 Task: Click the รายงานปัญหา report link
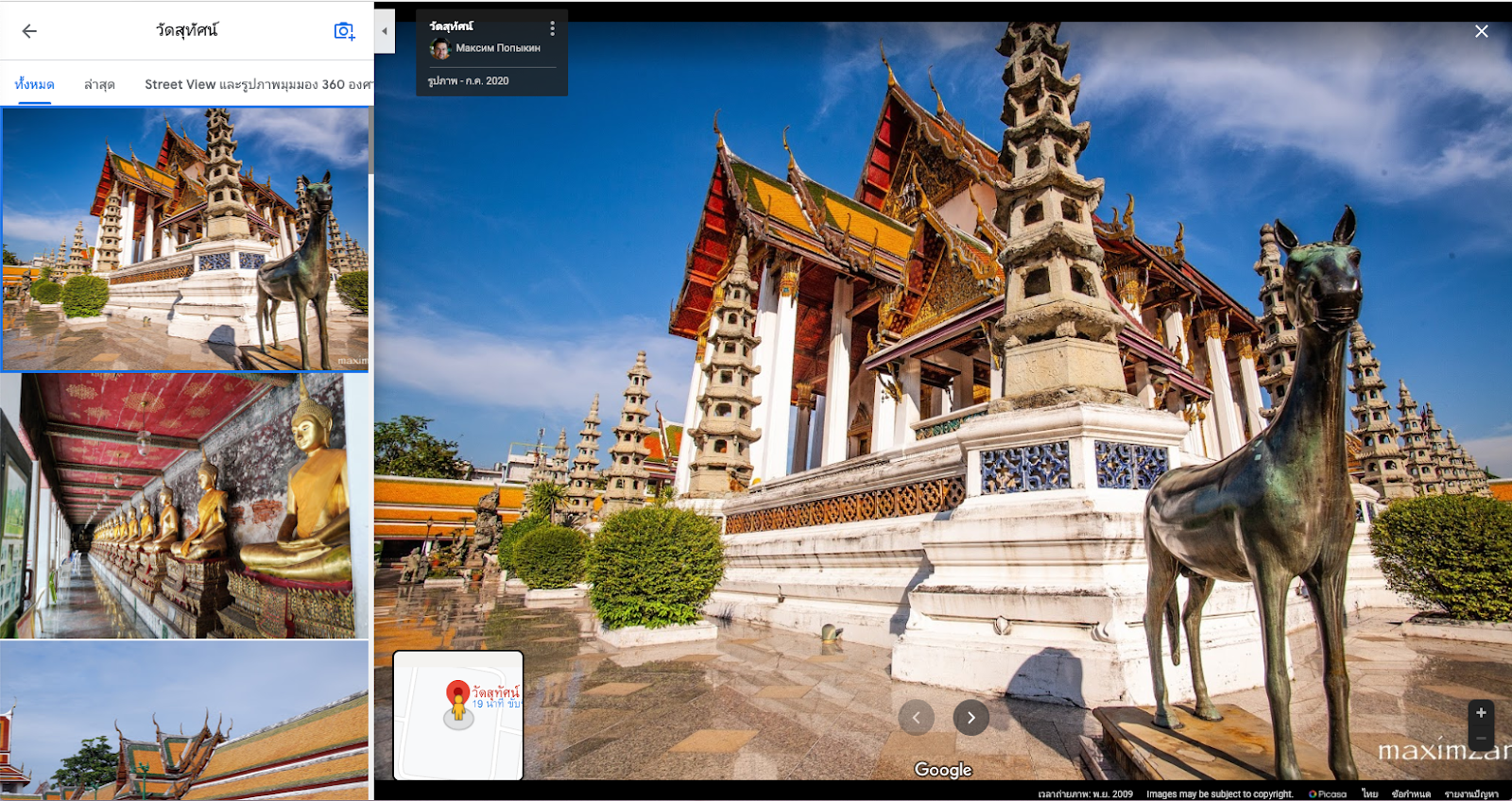click(x=1470, y=794)
